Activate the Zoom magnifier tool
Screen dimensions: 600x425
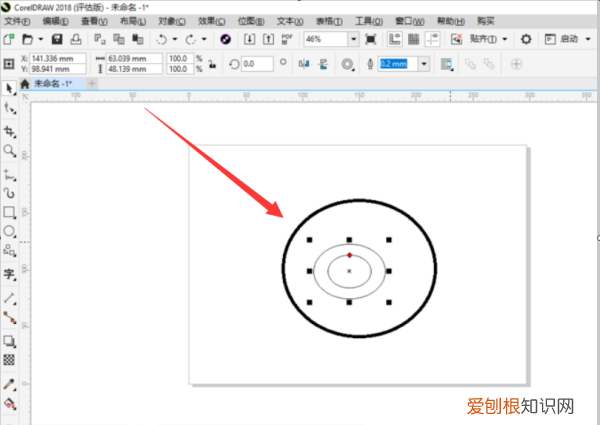pyautogui.click(x=10, y=151)
